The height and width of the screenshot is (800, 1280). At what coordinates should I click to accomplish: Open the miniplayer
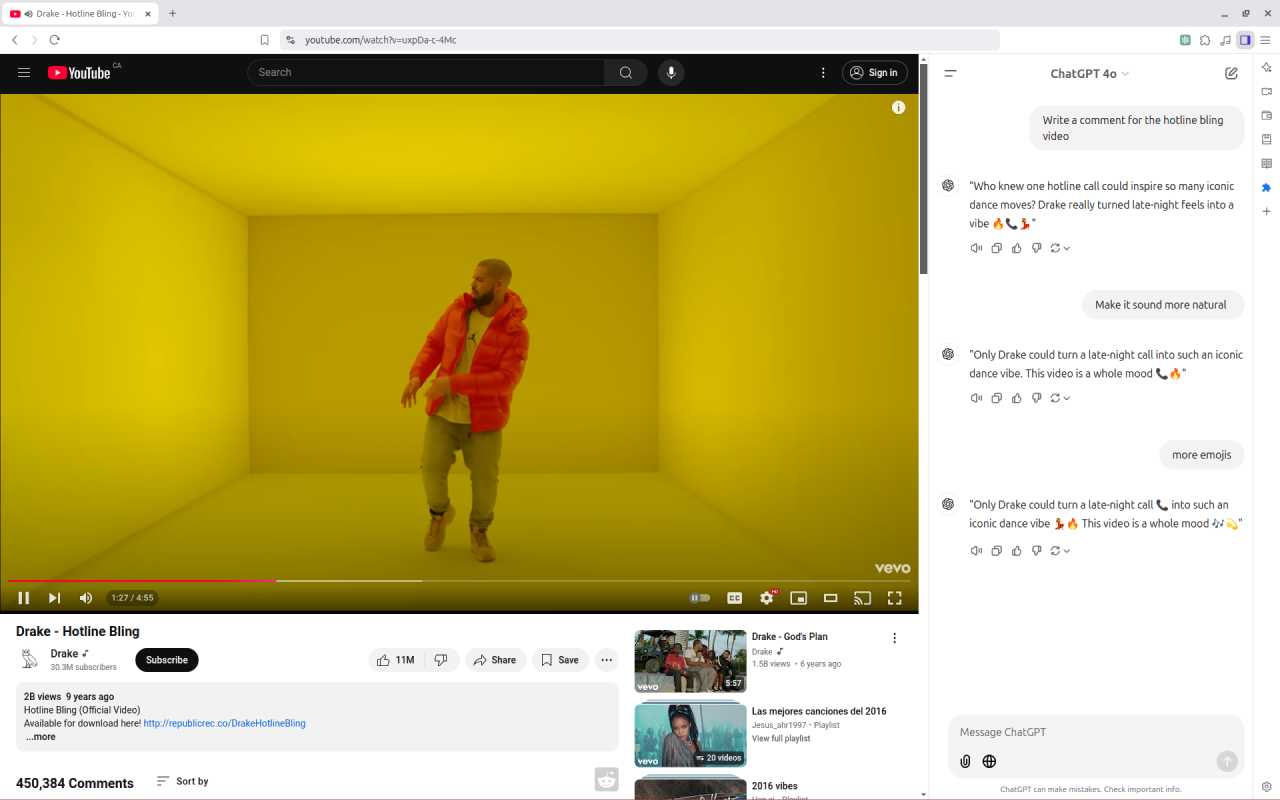click(798, 597)
